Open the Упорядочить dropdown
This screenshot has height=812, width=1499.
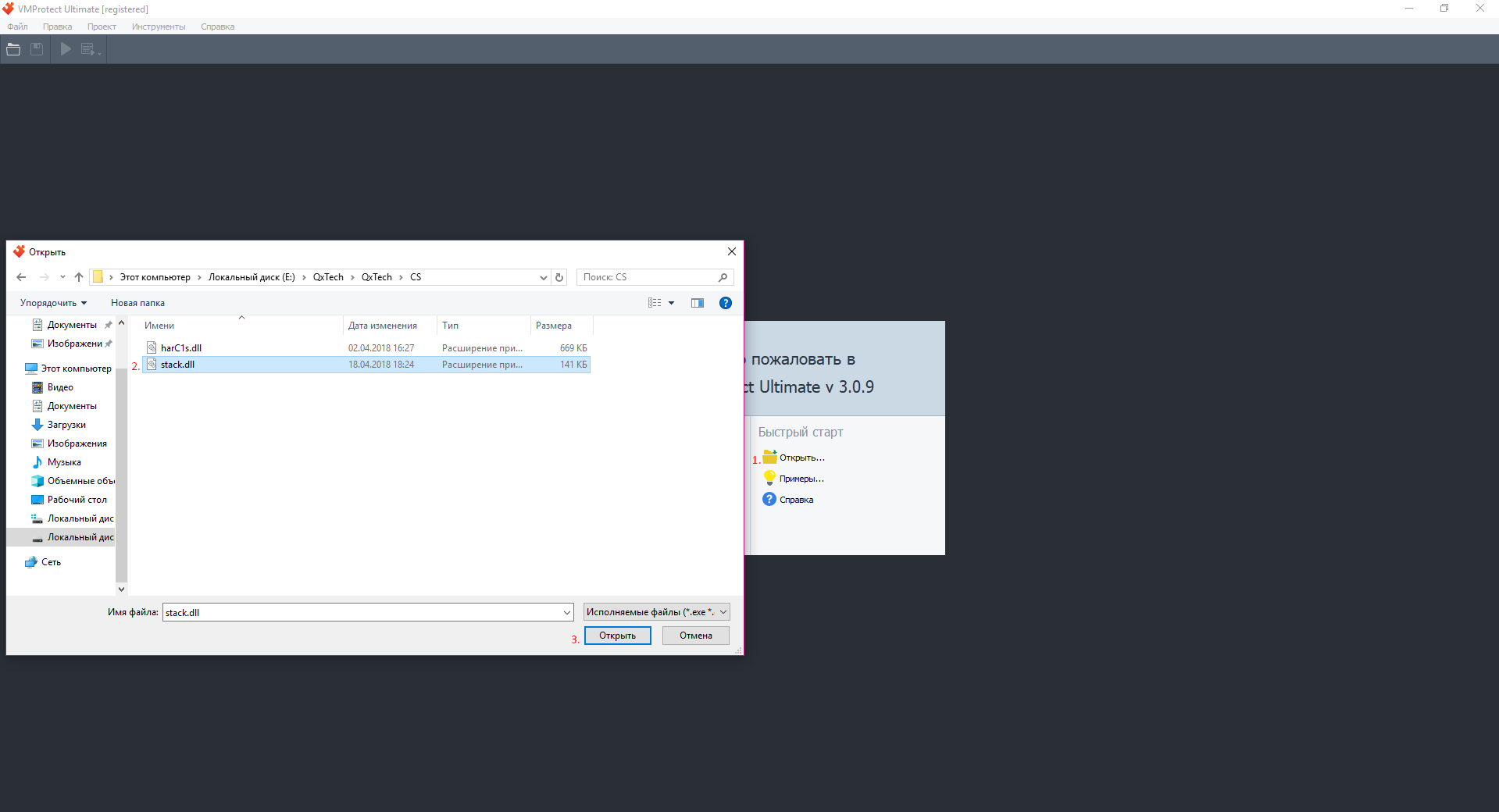[x=53, y=303]
